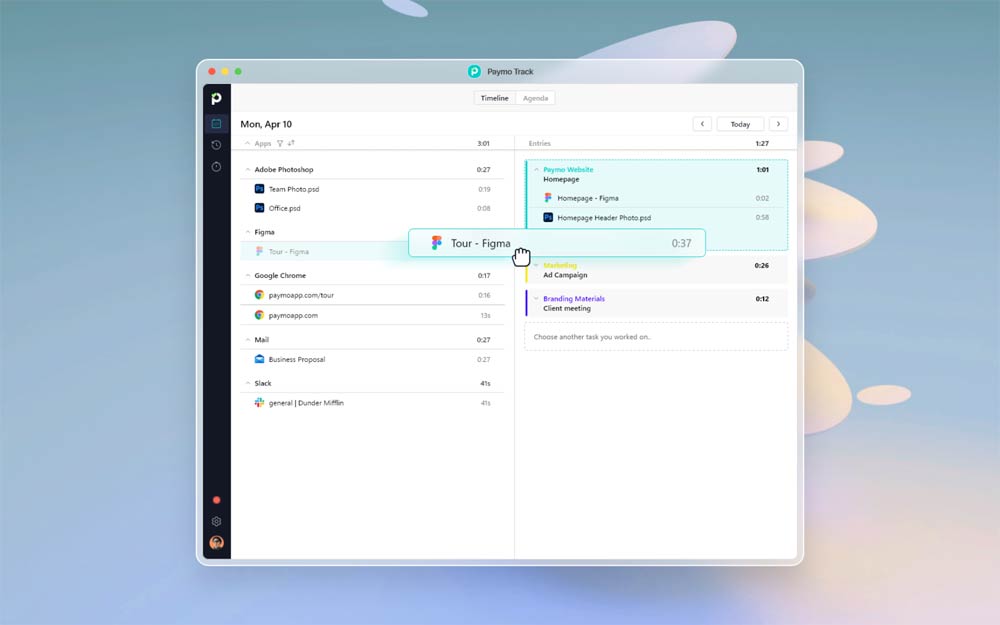Collapse the Figma group
Viewport: 1000px width, 625px height.
point(247,232)
